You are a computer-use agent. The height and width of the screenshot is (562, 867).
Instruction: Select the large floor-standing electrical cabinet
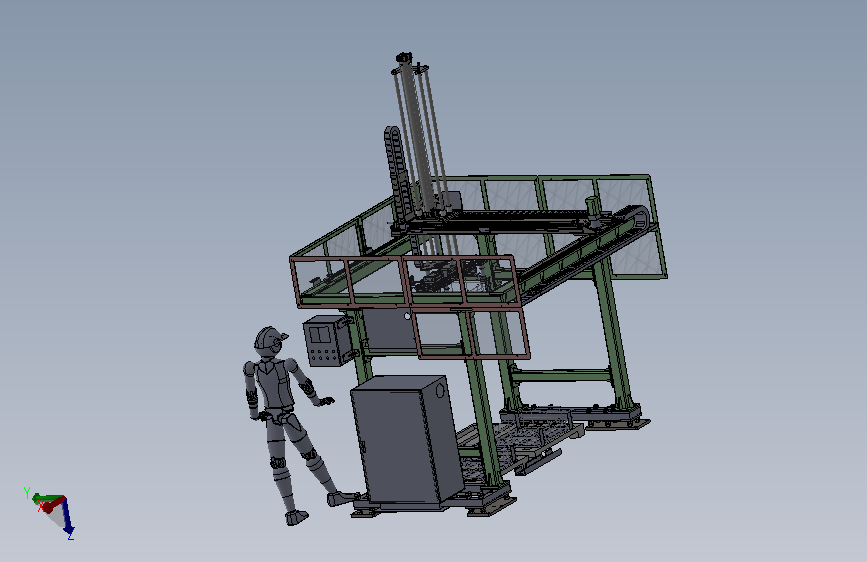(x=406, y=441)
